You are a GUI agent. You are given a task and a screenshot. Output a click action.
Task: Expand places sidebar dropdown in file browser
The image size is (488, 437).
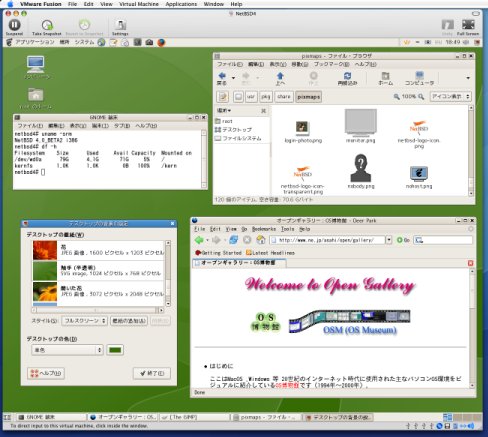pyautogui.click(x=224, y=110)
